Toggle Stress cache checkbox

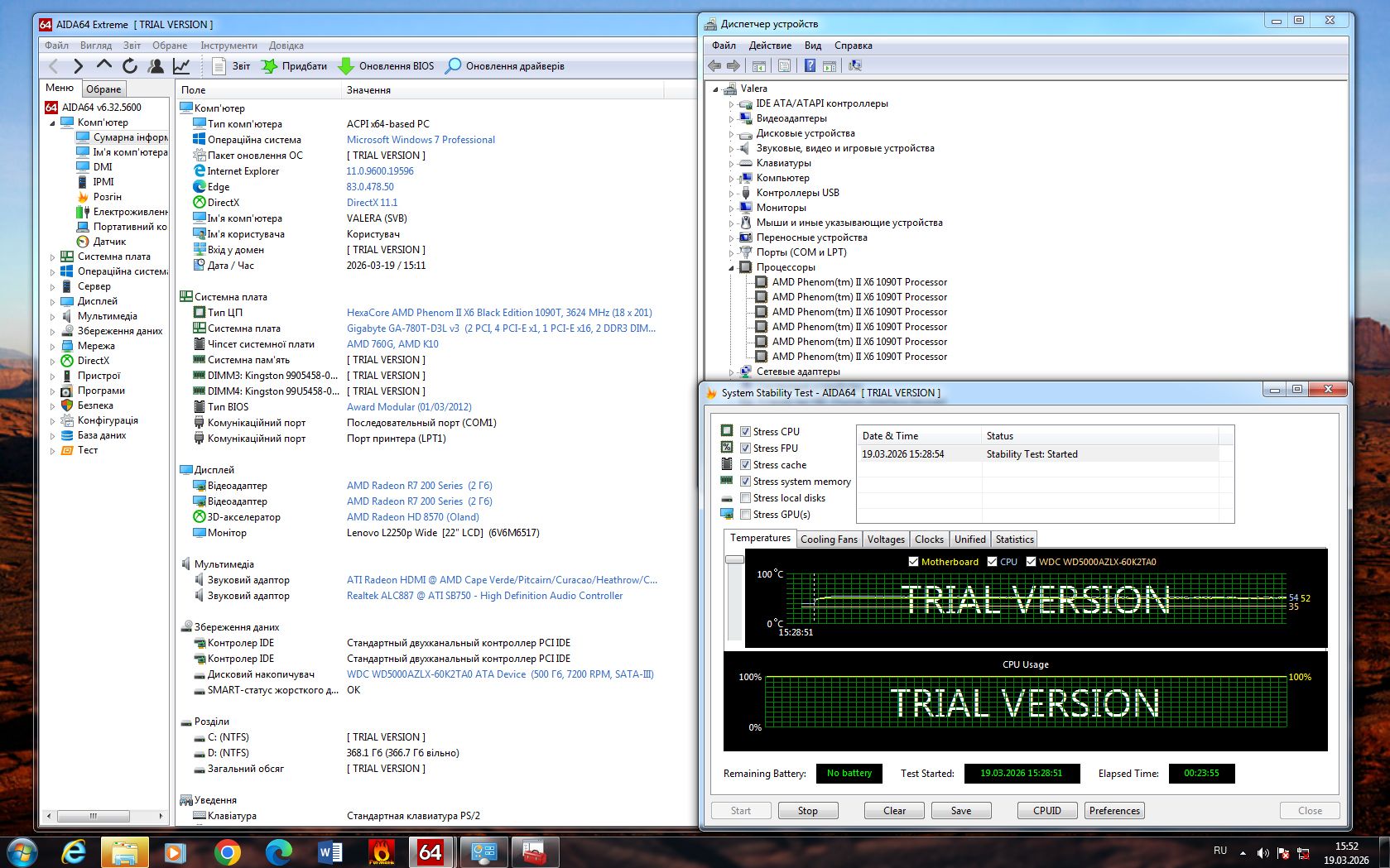tap(745, 465)
